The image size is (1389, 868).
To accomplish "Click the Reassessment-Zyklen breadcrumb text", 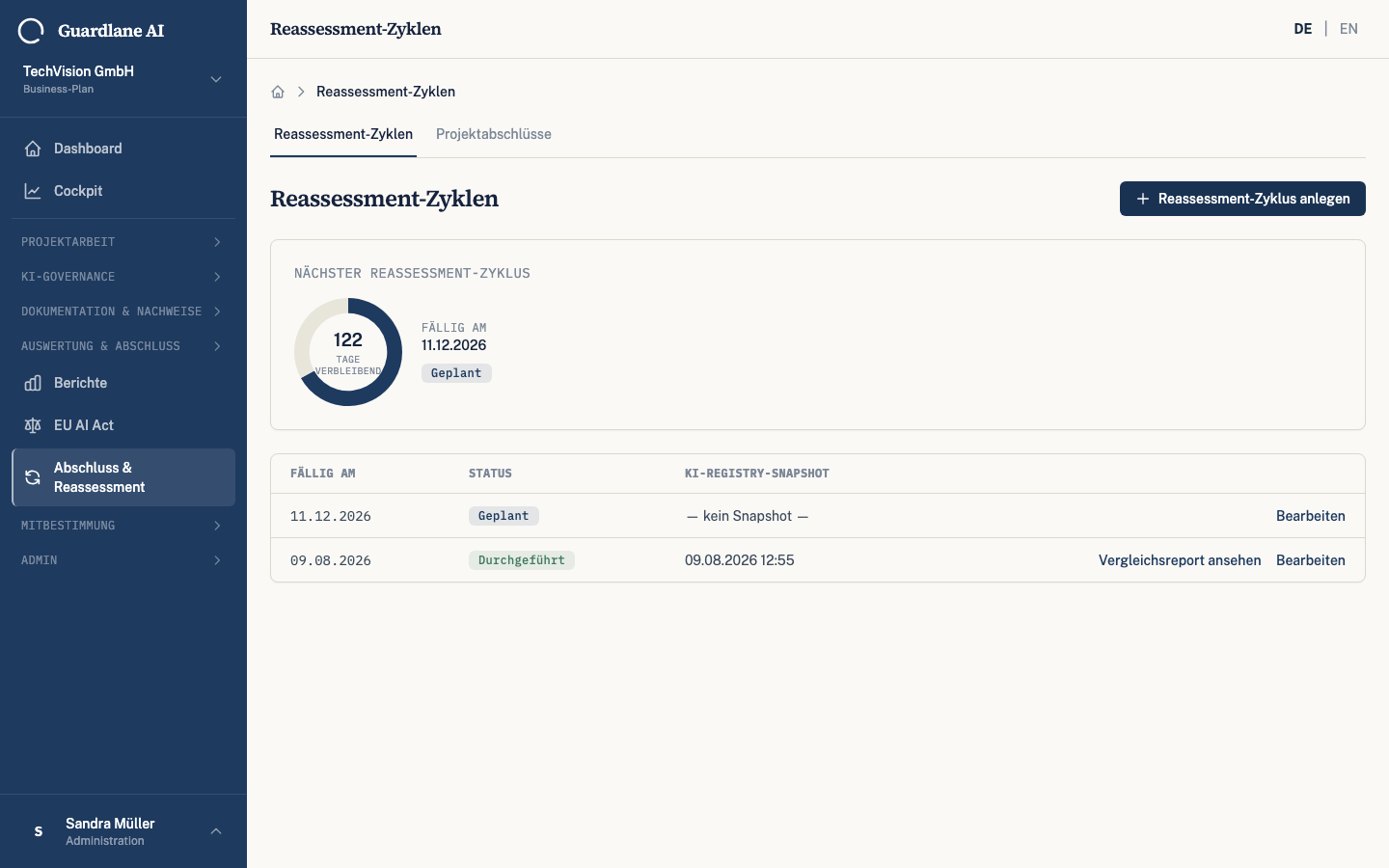I will (386, 92).
